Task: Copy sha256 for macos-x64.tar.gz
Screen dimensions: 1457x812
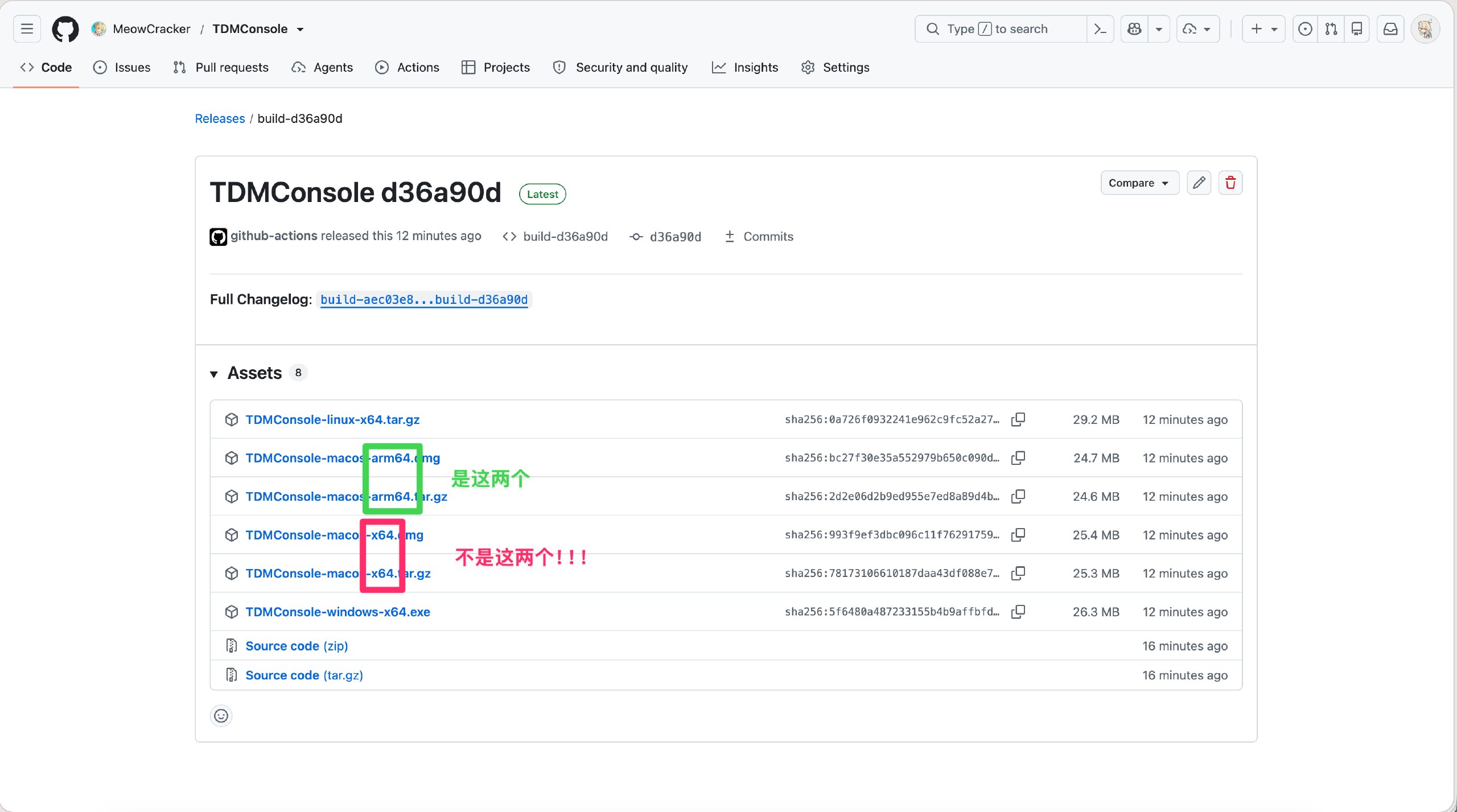Action: pos(1018,573)
